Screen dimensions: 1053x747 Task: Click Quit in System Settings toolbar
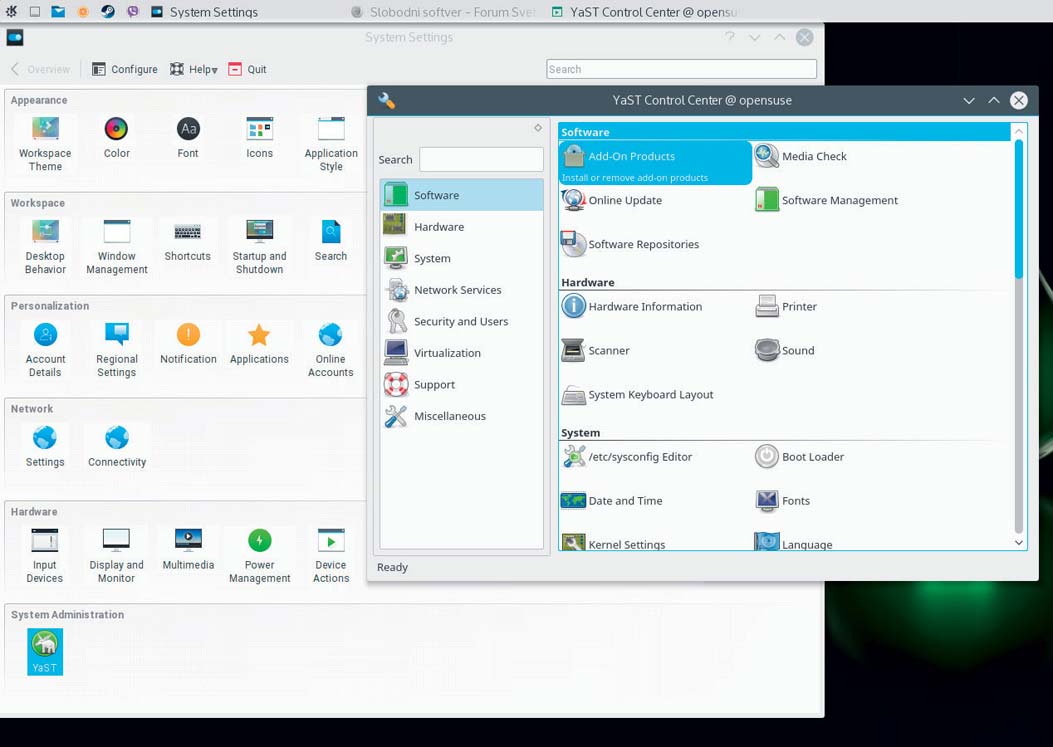point(247,69)
